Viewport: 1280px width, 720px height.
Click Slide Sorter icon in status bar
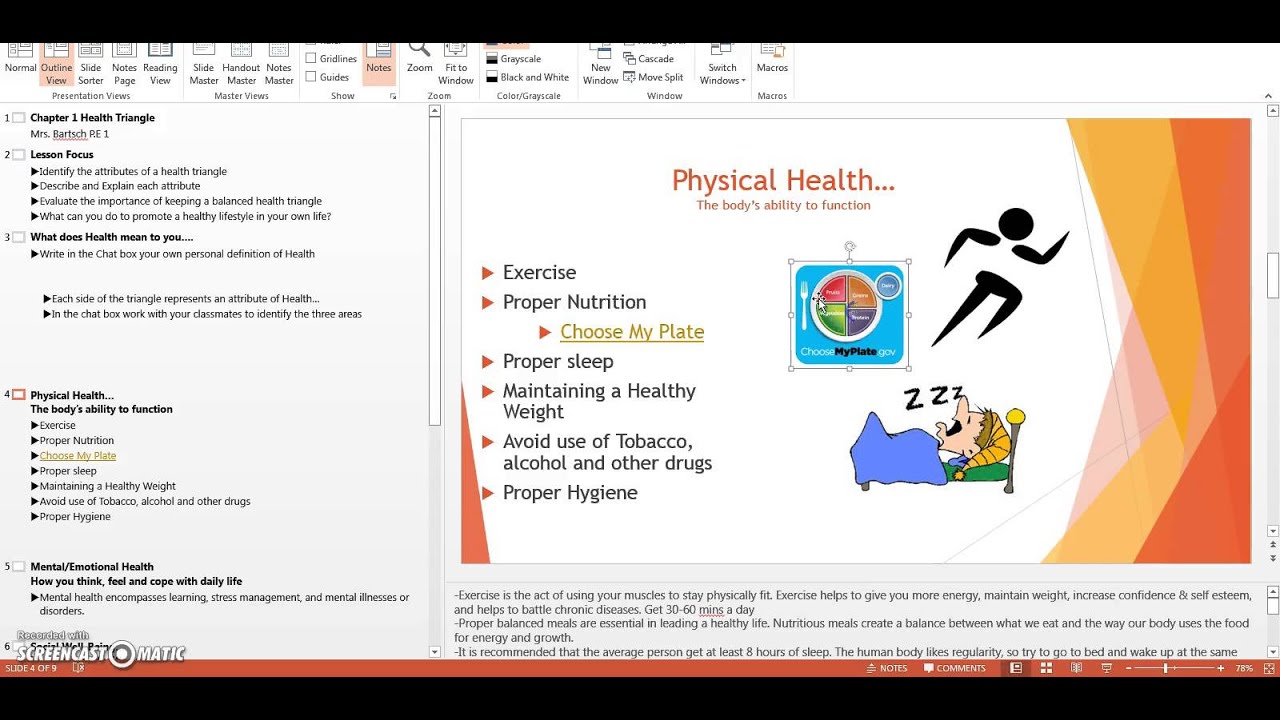point(1046,668)
